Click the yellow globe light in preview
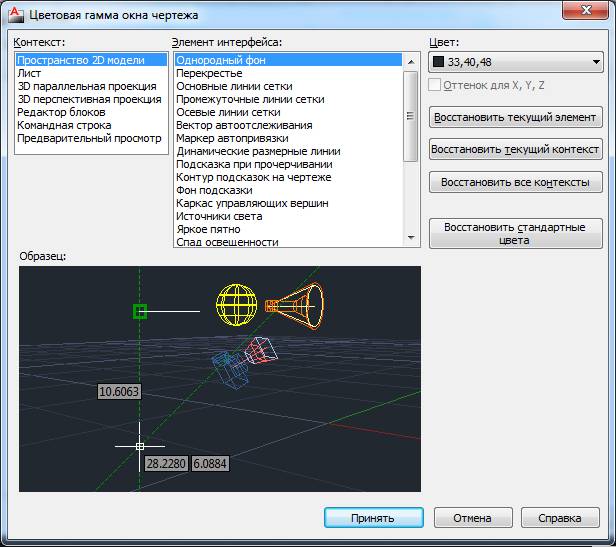616x547 pixels. coord(237,302)
